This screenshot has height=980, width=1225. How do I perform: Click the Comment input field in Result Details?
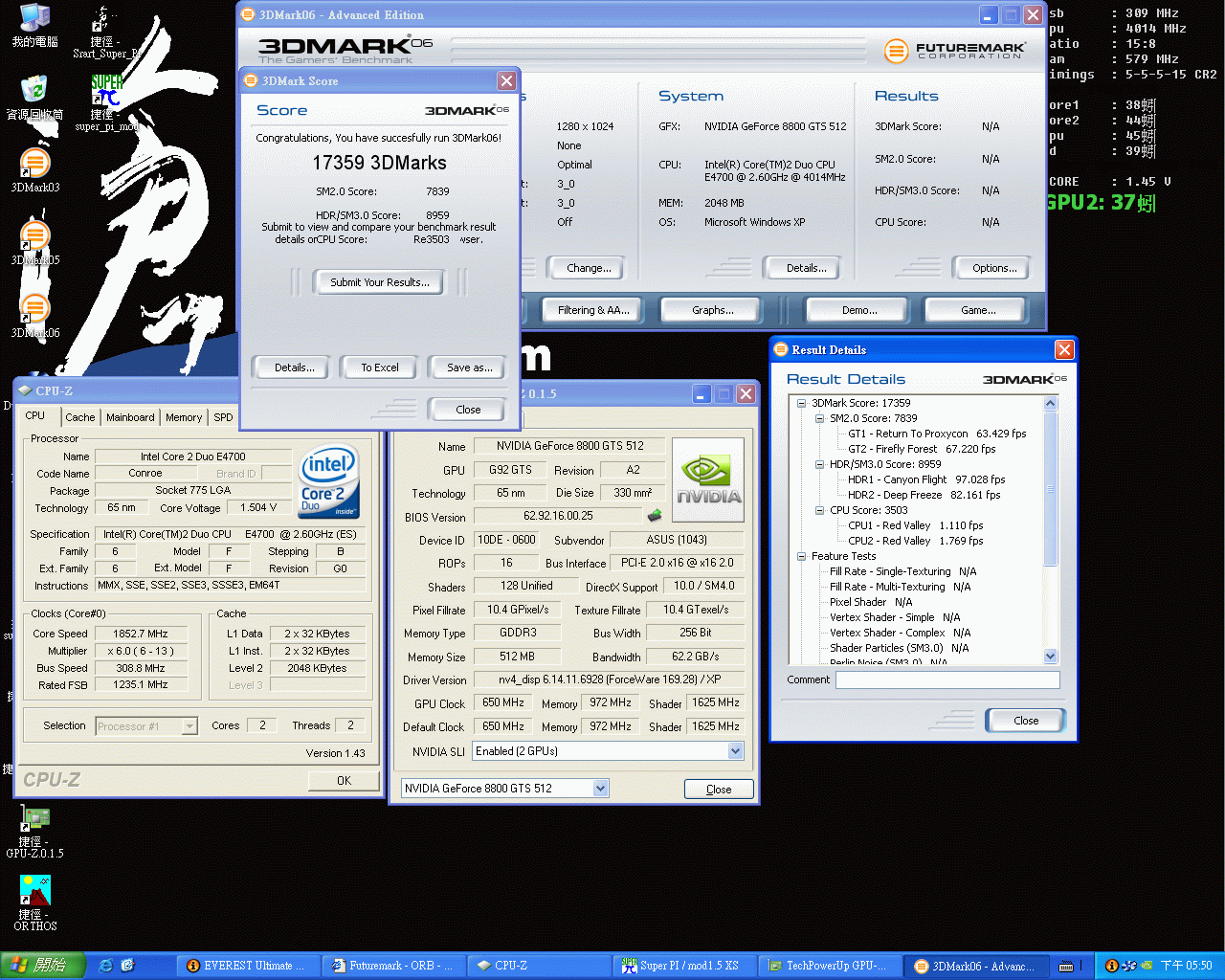(947, 679)
